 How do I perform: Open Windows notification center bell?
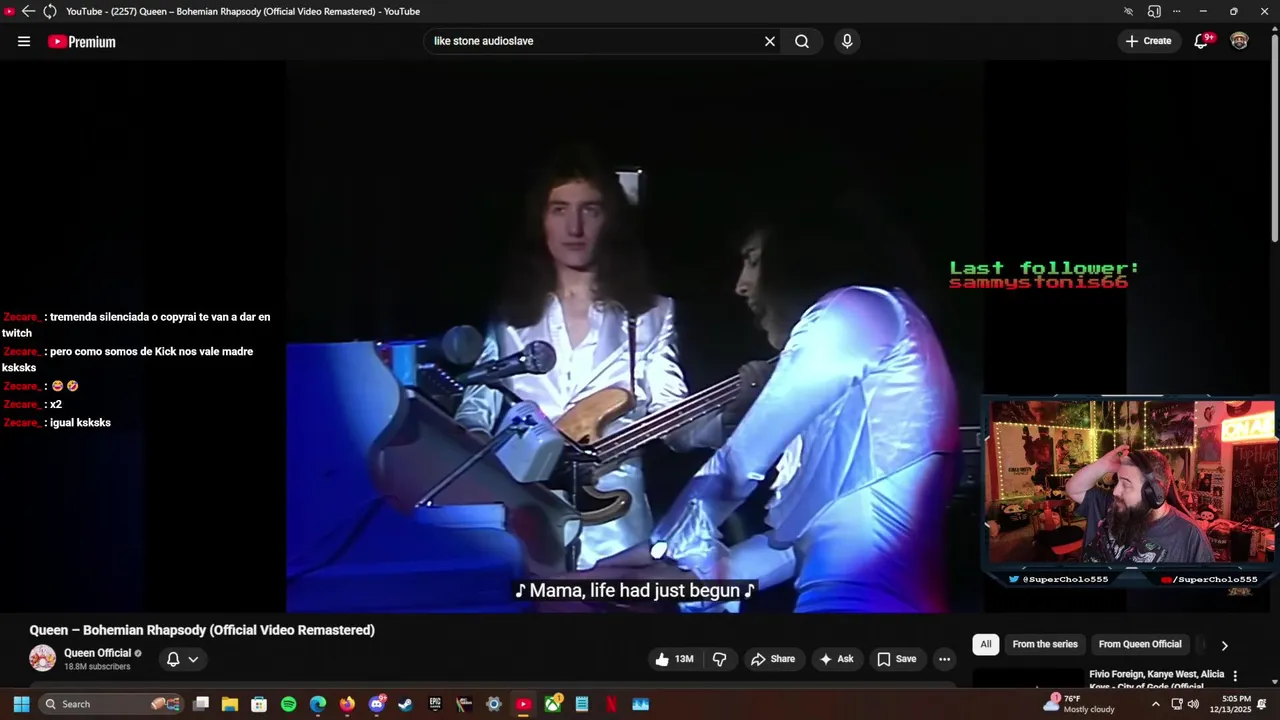pos(1262,704)
